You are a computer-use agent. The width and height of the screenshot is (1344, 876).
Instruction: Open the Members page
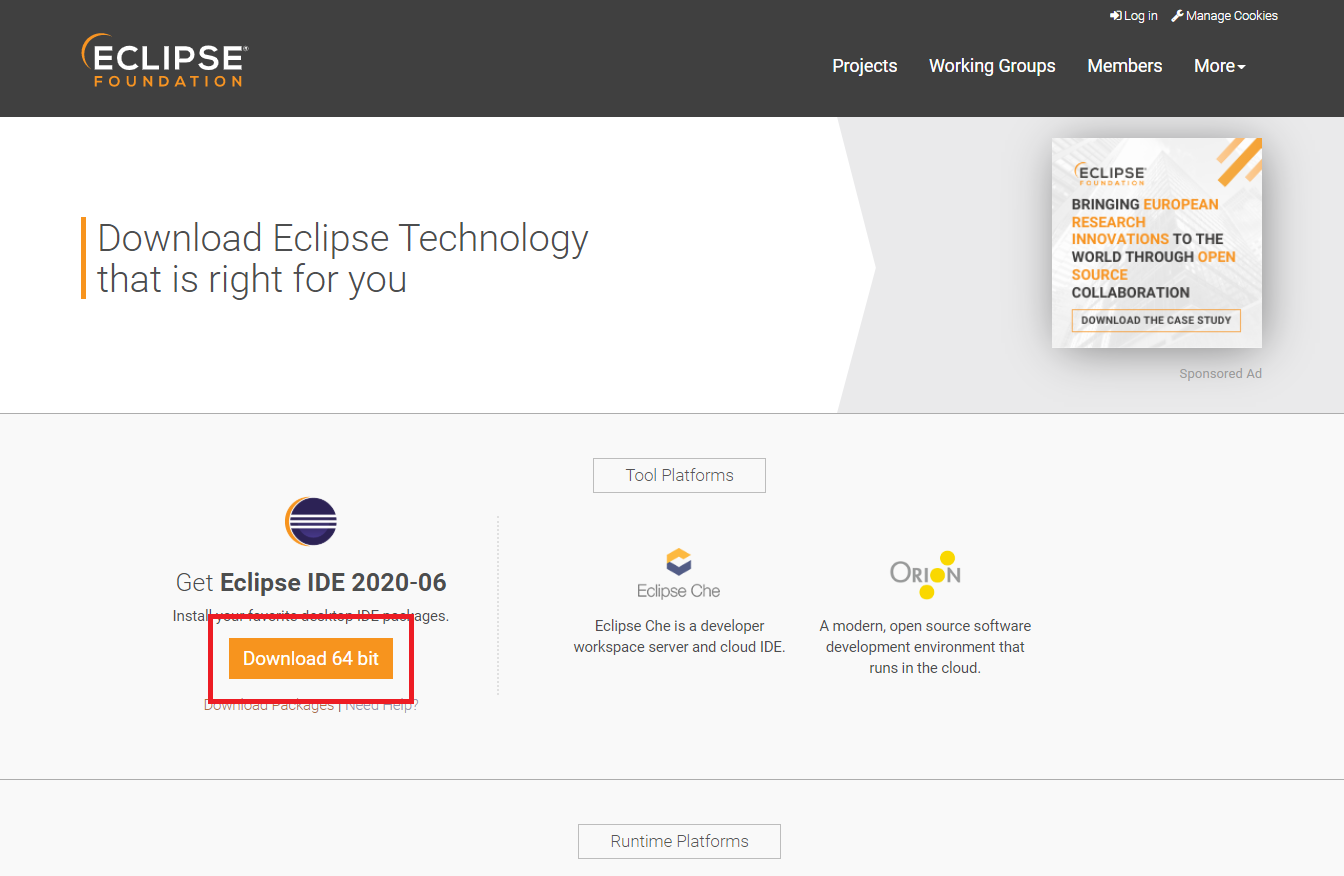point(1125,66)
